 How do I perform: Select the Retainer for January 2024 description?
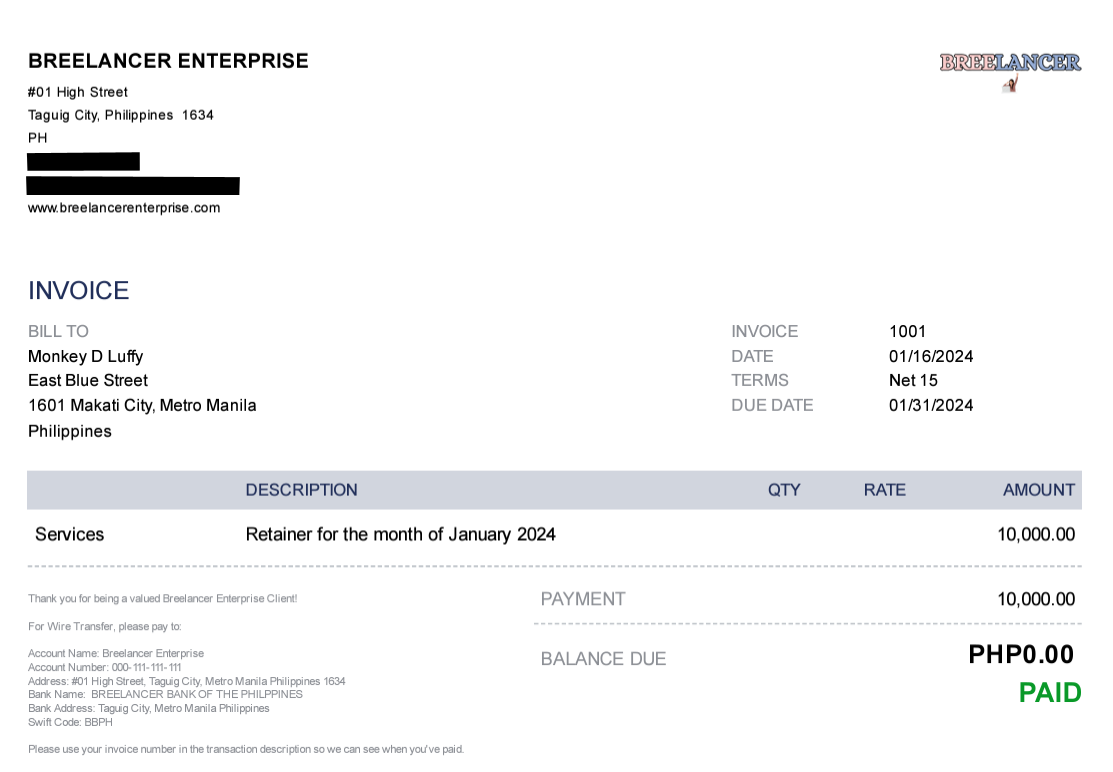click(400, 534)
